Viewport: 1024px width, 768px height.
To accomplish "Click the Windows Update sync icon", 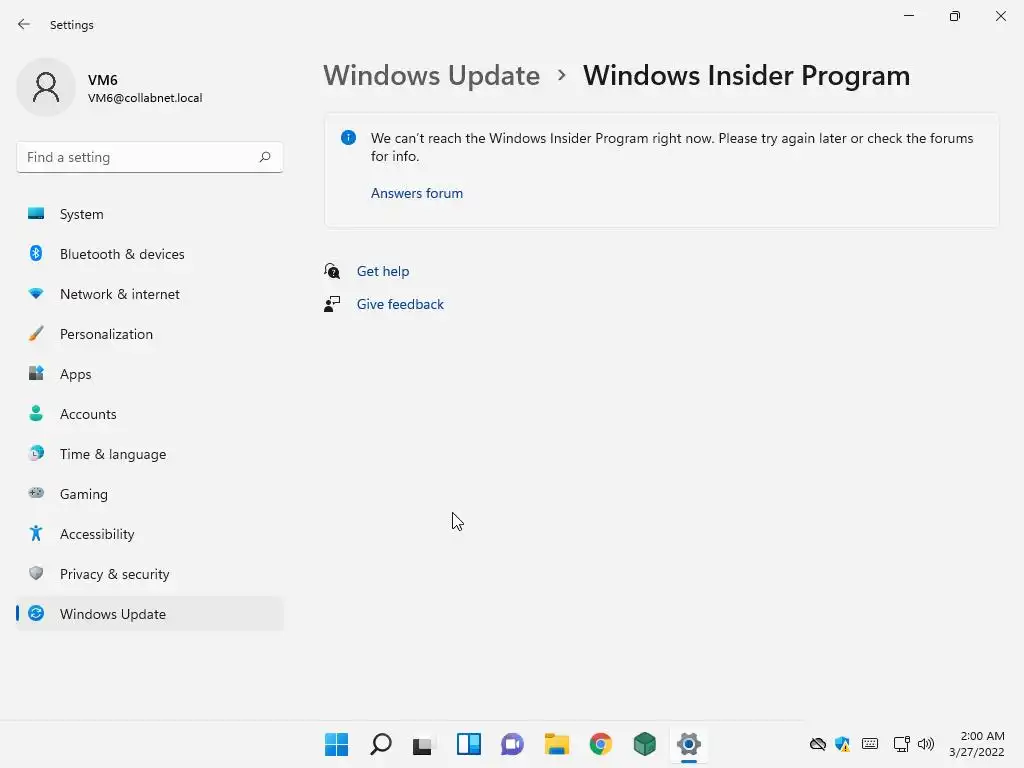I will pos(36,613).
